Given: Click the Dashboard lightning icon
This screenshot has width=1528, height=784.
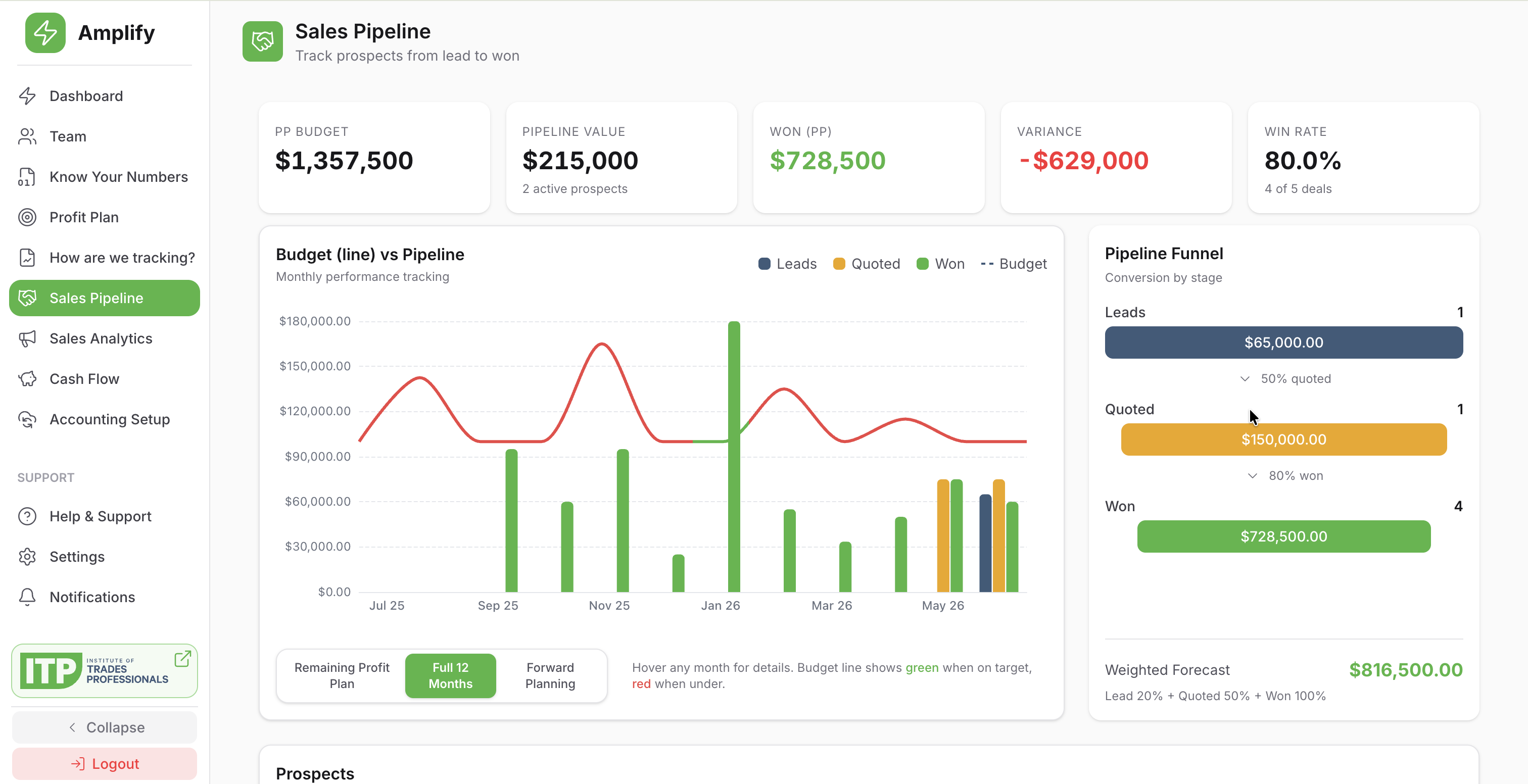Looking at the screenshot, I should (27, 96).
